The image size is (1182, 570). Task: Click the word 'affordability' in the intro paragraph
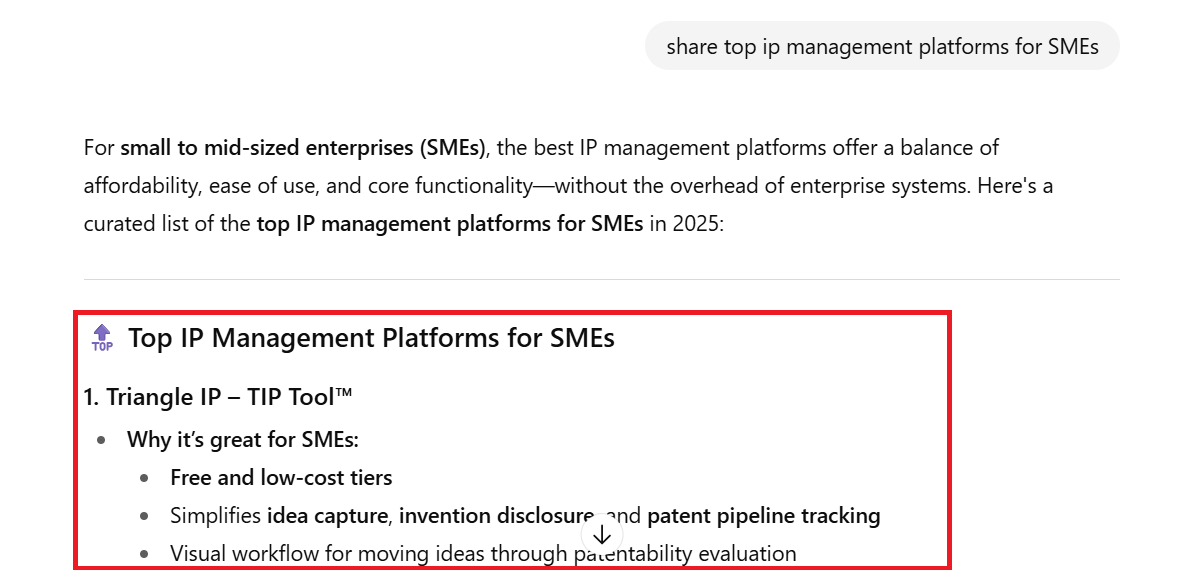140,185
